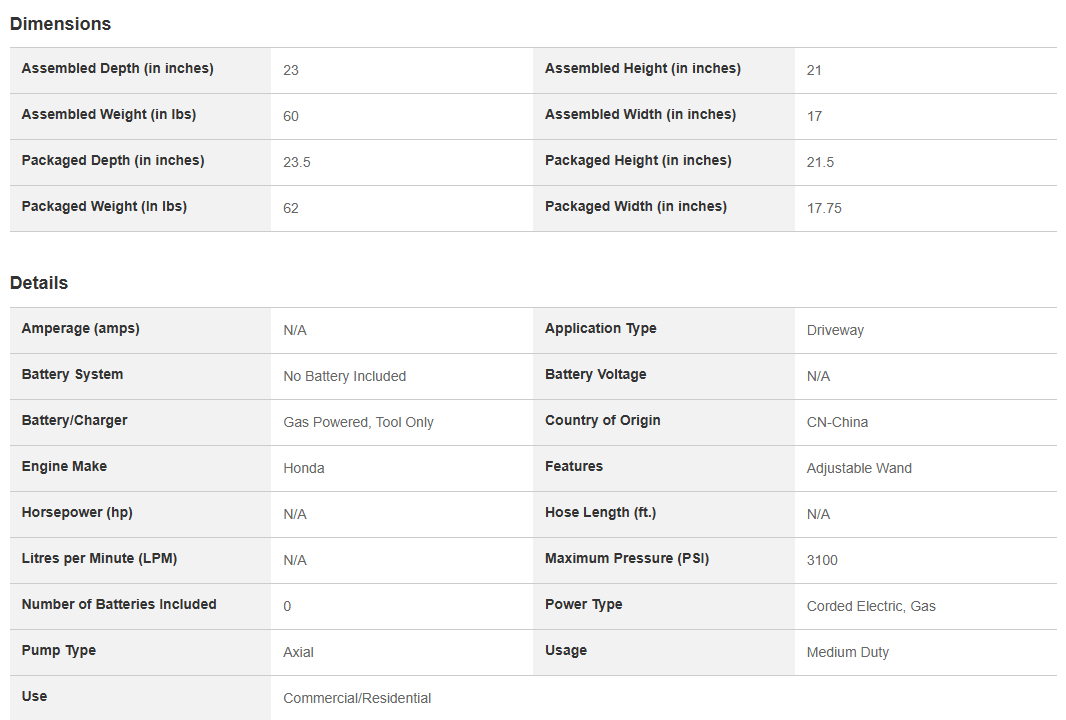
Task: Click the Details section heading
Action: click(39, 283)
